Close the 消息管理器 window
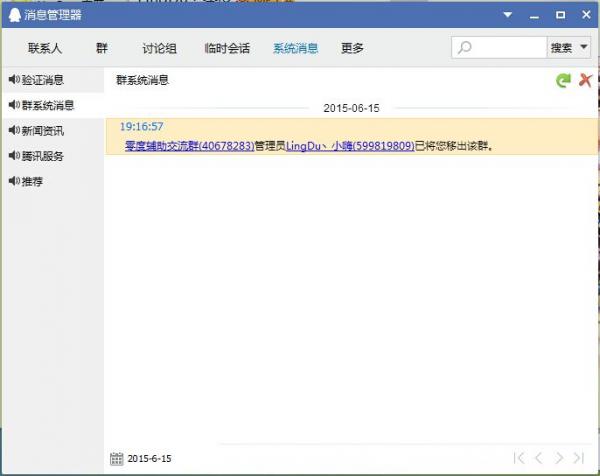This screenshot has height=476, width=600. tap(586, 15)
